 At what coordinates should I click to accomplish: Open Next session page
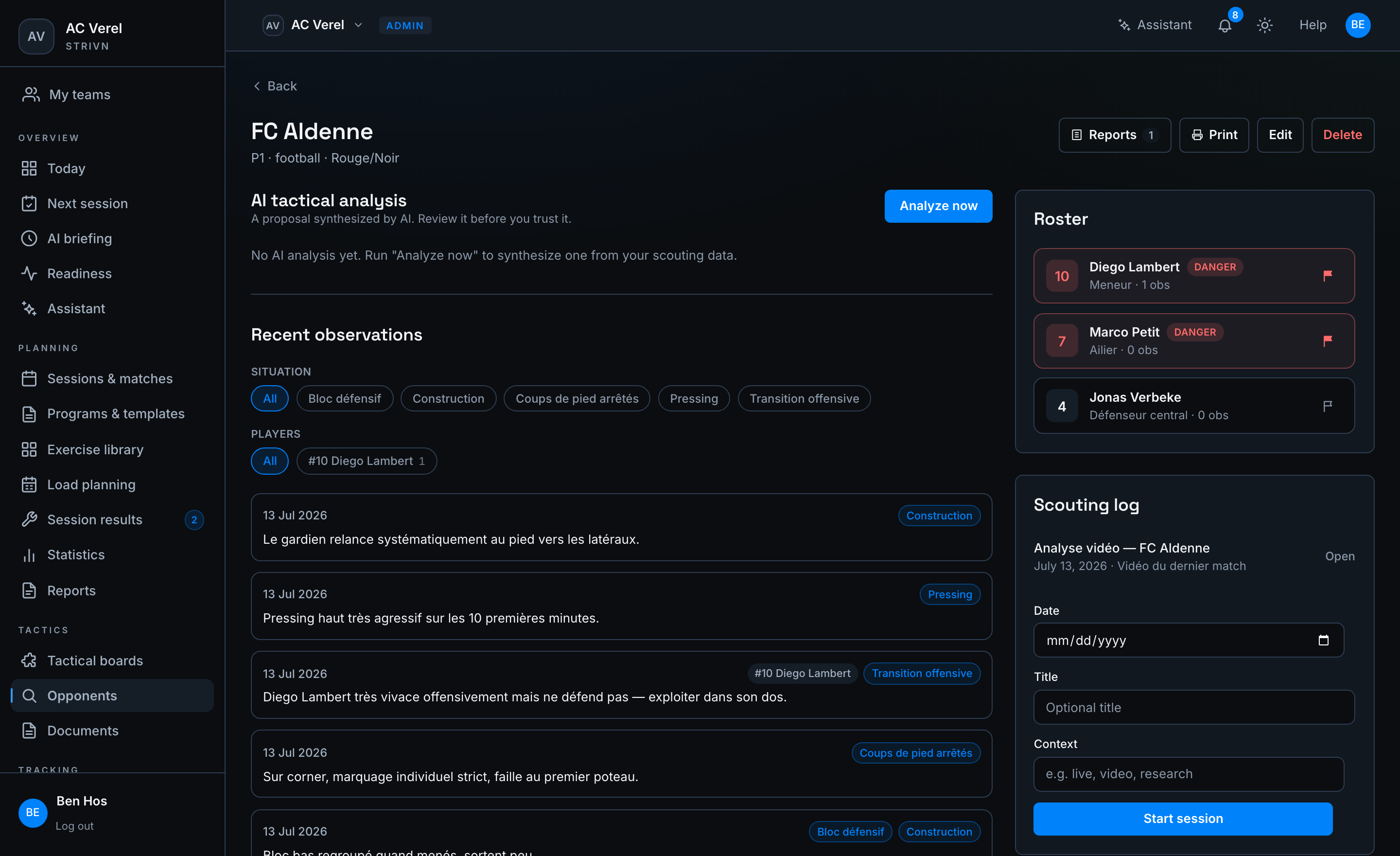pos(112,203)
